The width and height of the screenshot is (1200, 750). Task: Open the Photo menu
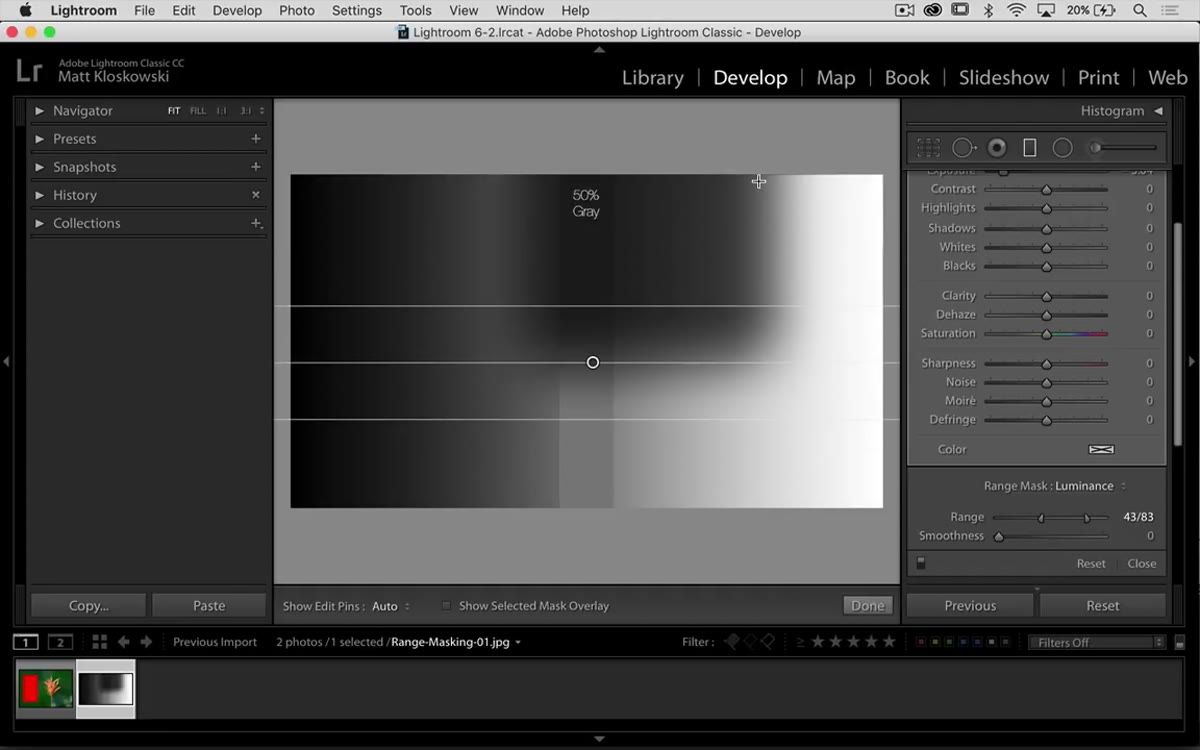297,11
